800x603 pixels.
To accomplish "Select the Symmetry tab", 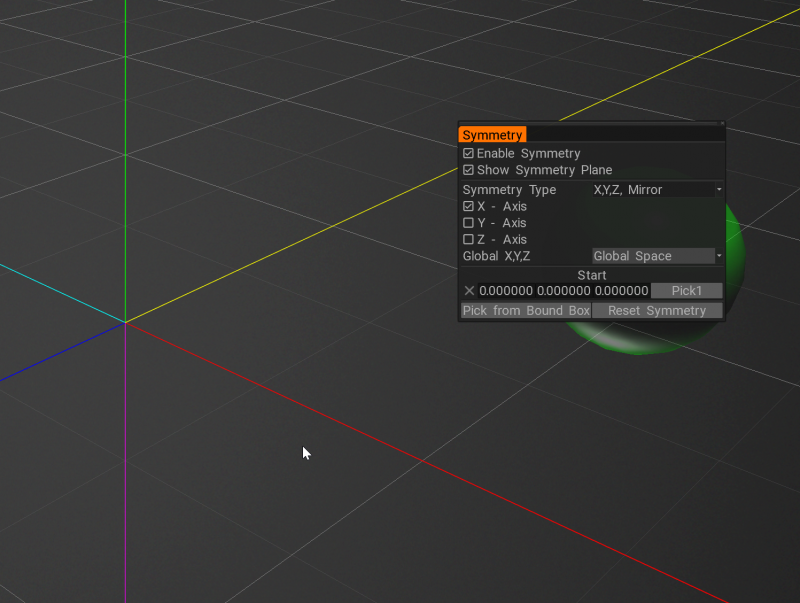I will tap(492, 135).
